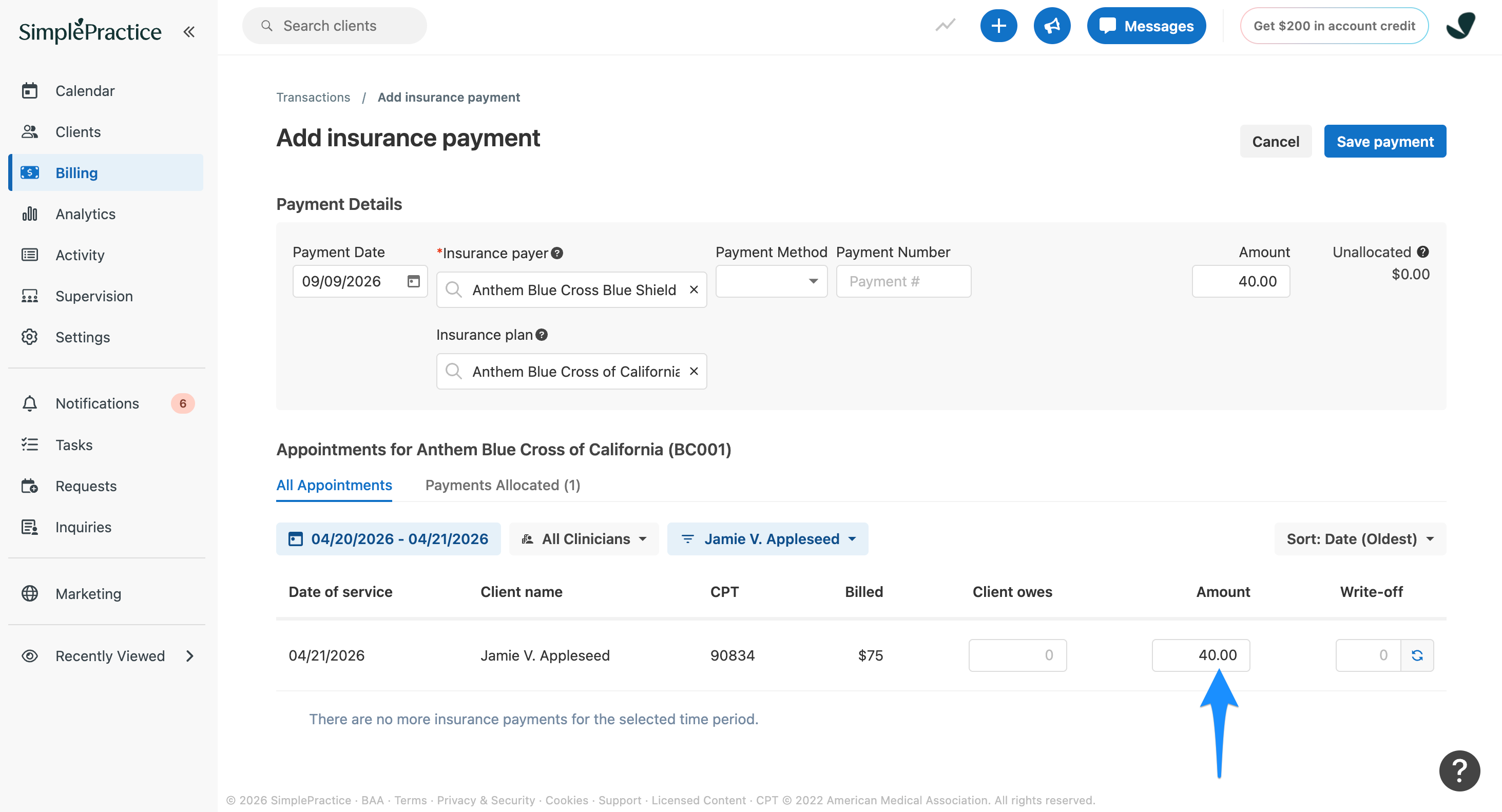Open the 04/20/2026 - 04/21/2026 date range filter

[388, 538]
